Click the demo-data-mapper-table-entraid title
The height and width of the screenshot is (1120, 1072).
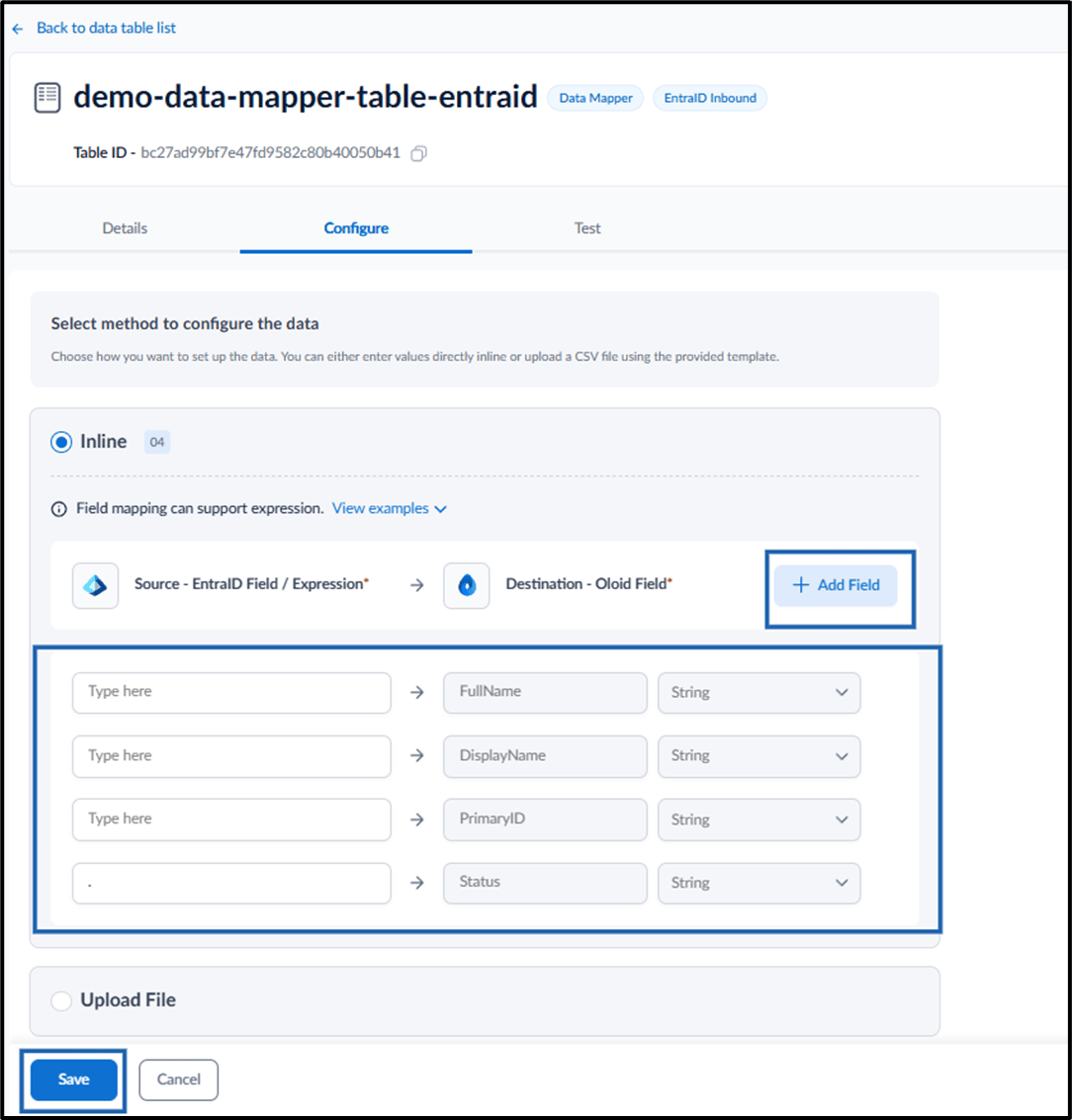click(306, 97)
